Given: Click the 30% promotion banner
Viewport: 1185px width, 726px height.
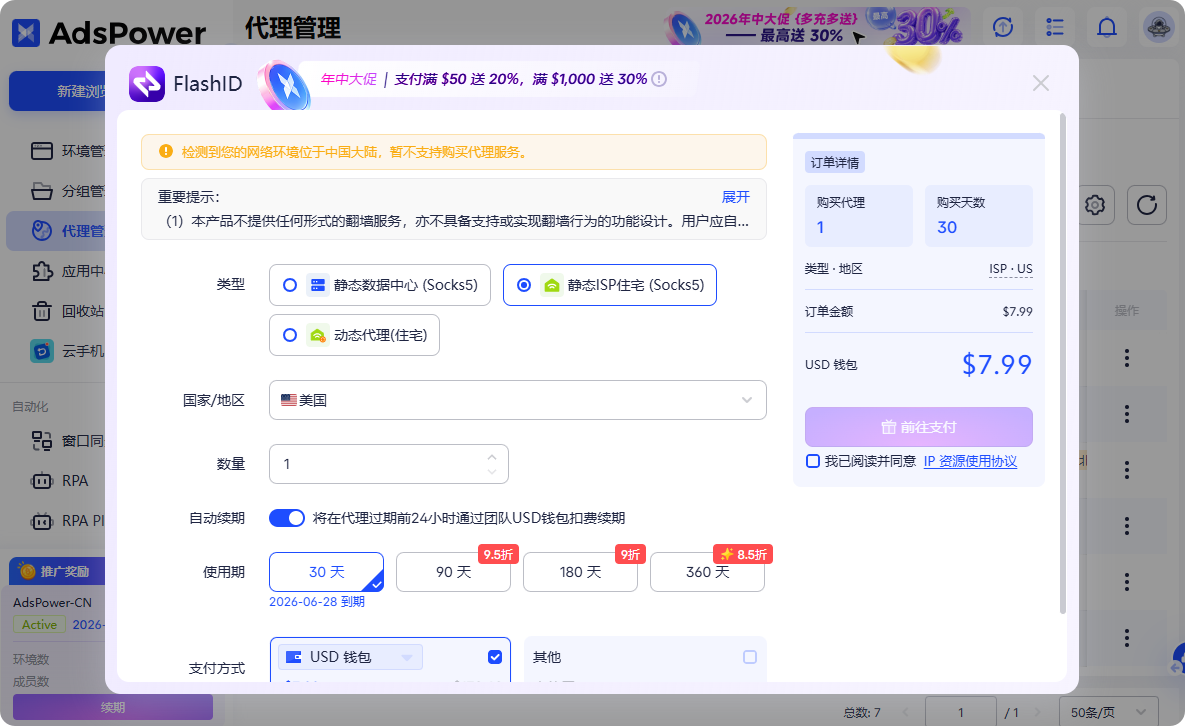Looking at the screenshot, I should [x=816, y=27].
